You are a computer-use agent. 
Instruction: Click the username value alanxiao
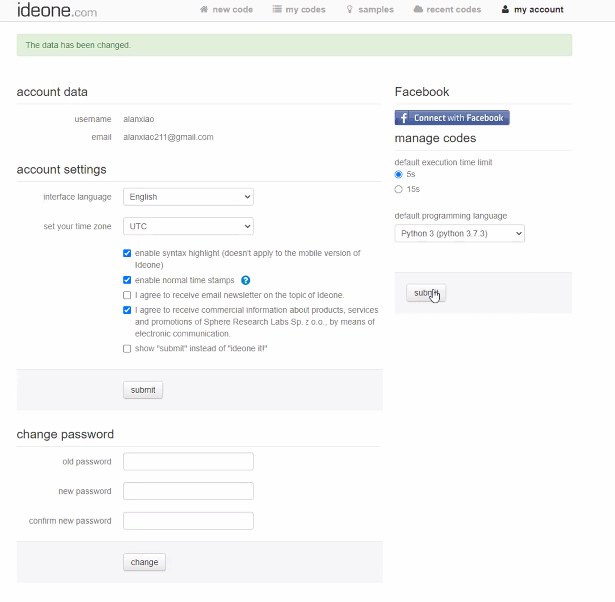click(138, 119)
